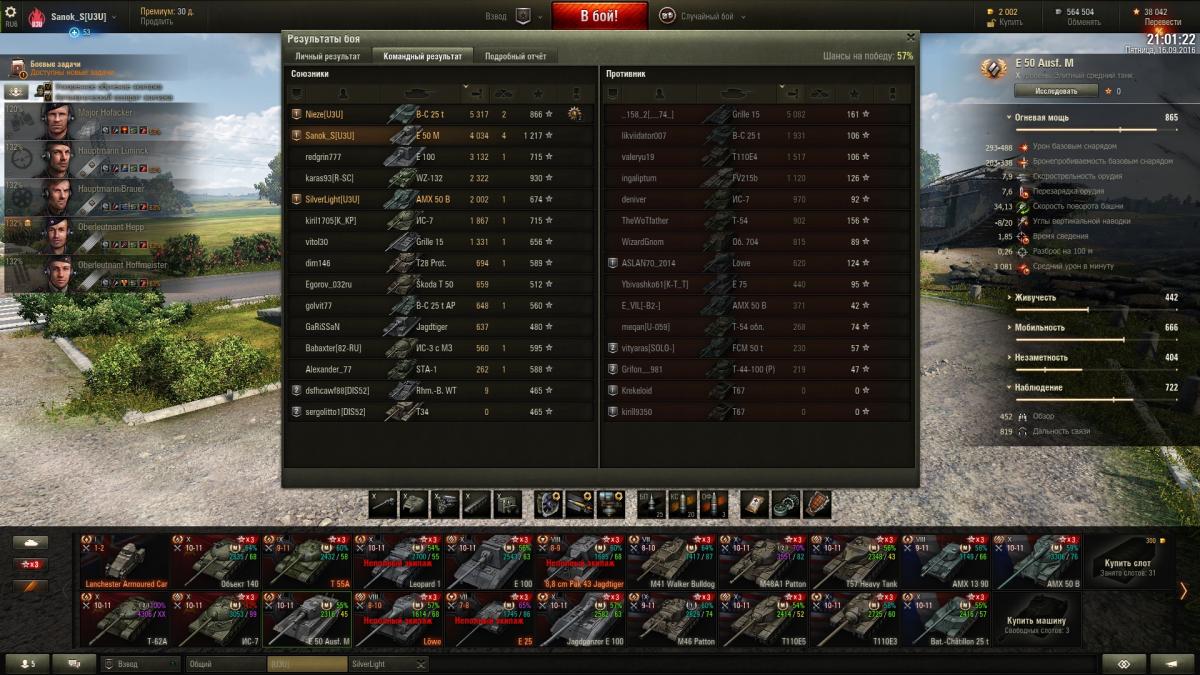Click Перевести free experience link
This screenshot has height=675, width=1200.
tap(1162, 22)
